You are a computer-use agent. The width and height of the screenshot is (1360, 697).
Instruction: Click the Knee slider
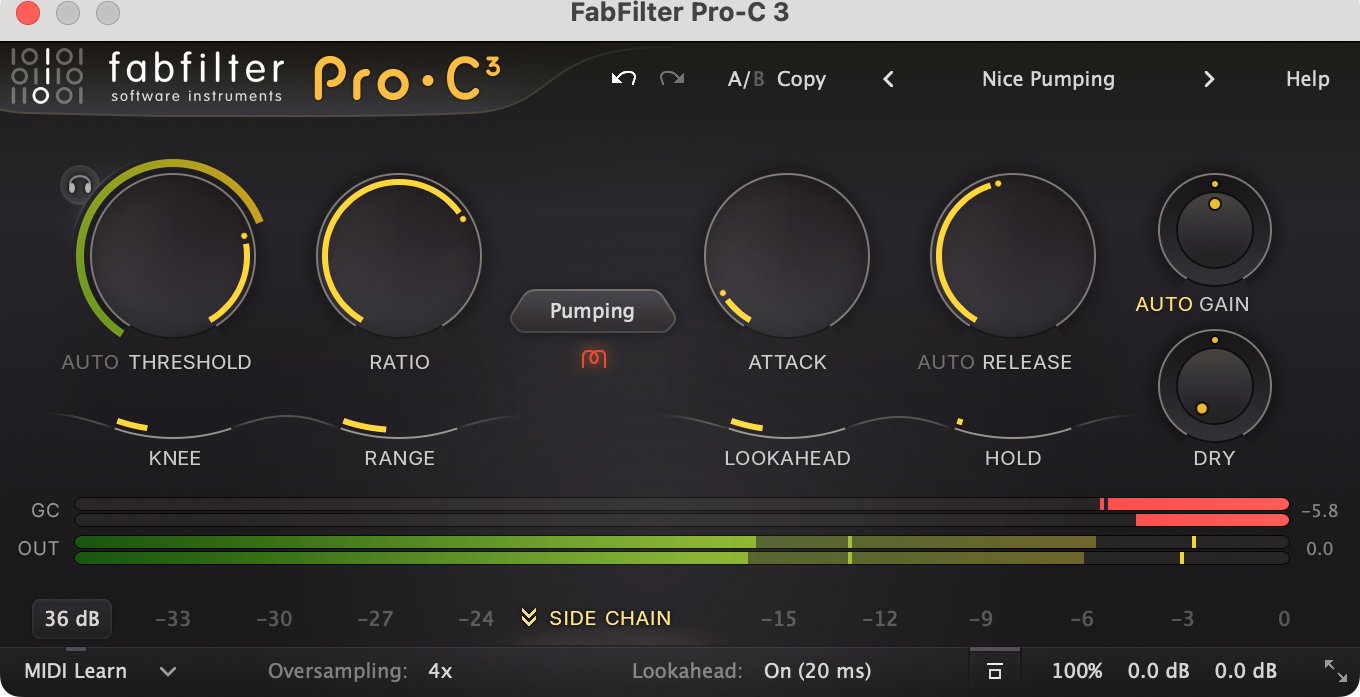175,427
